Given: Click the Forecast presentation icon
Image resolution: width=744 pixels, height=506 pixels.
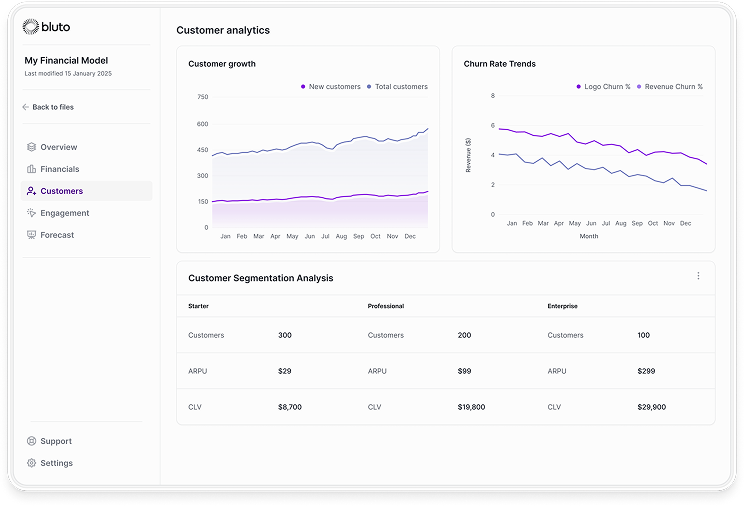Looking at the screenshot, I should tap(32, 235).
